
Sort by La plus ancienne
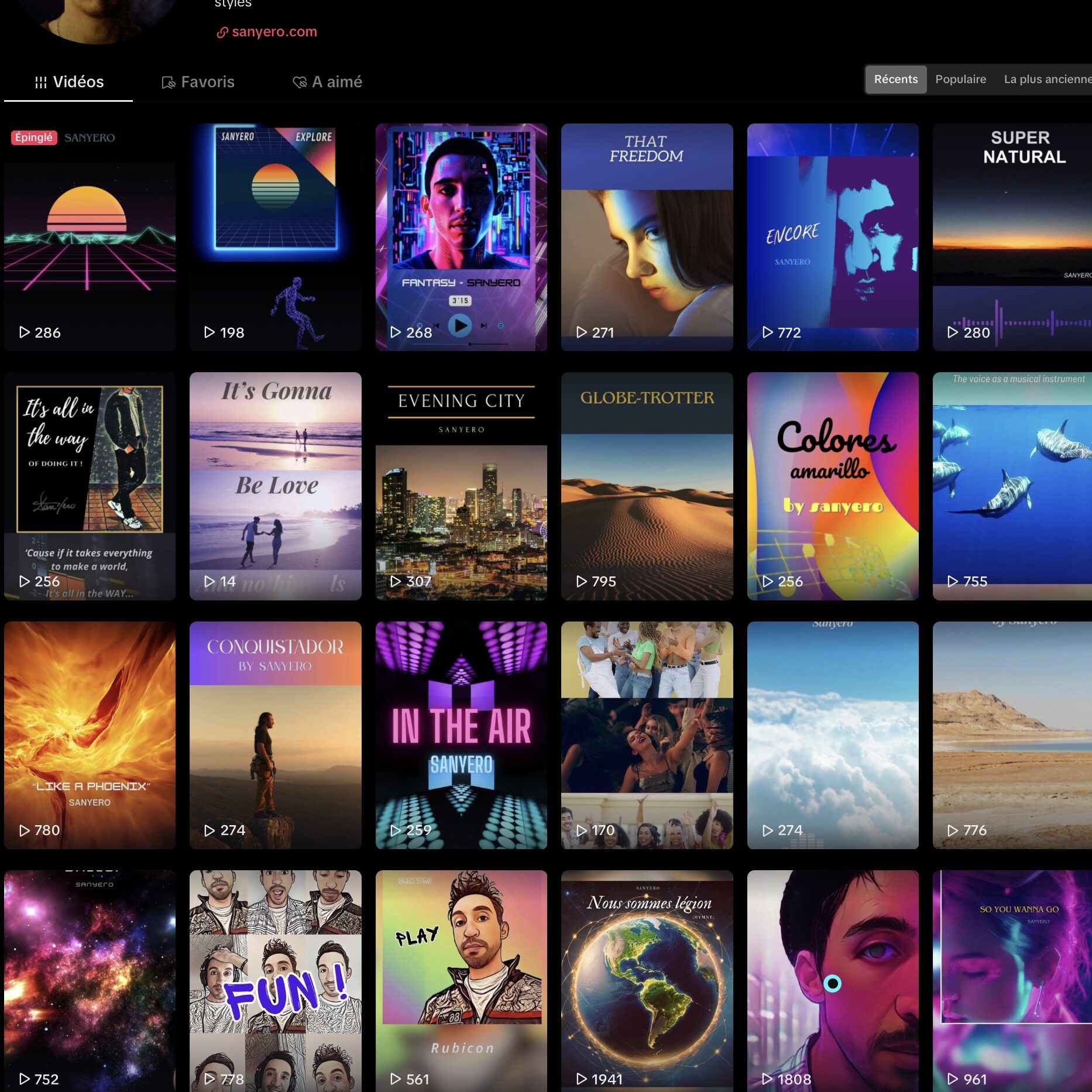point(1046,79)
